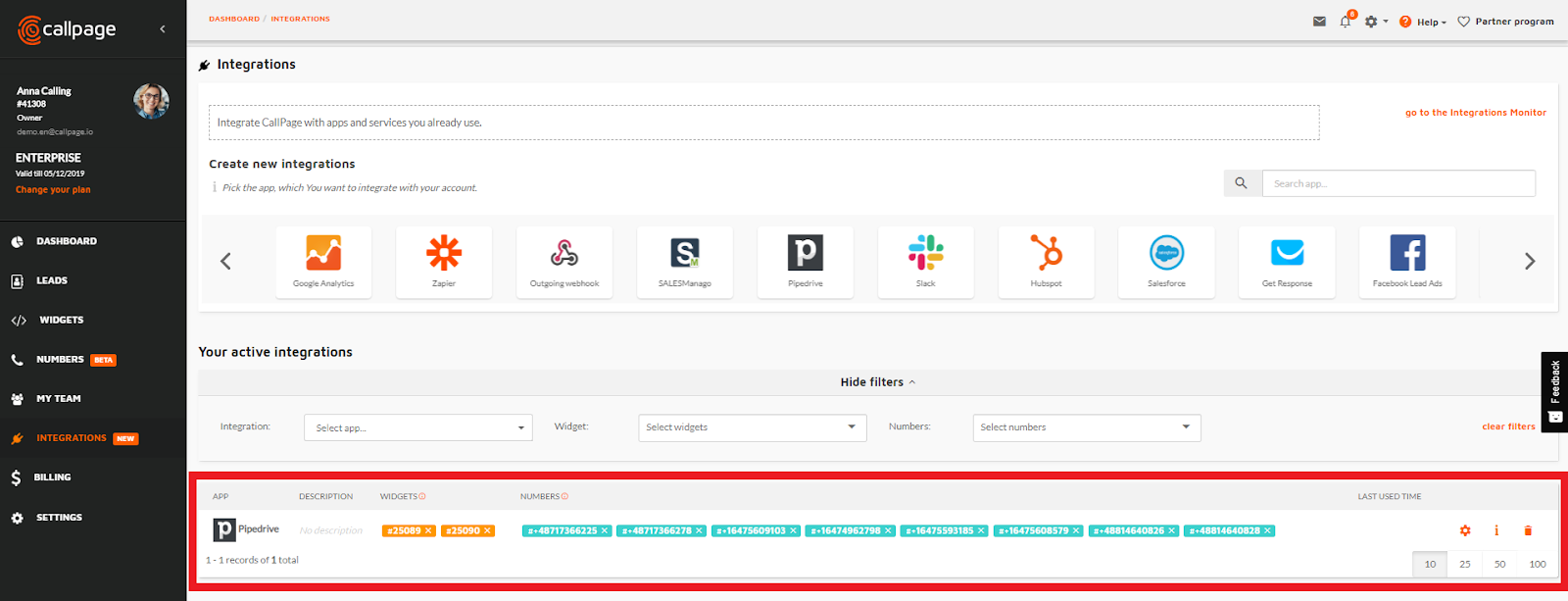This screenshot has width=1568, height=601.
Task: Collapse the sidebar with the chevron
Action: [163, 28]
